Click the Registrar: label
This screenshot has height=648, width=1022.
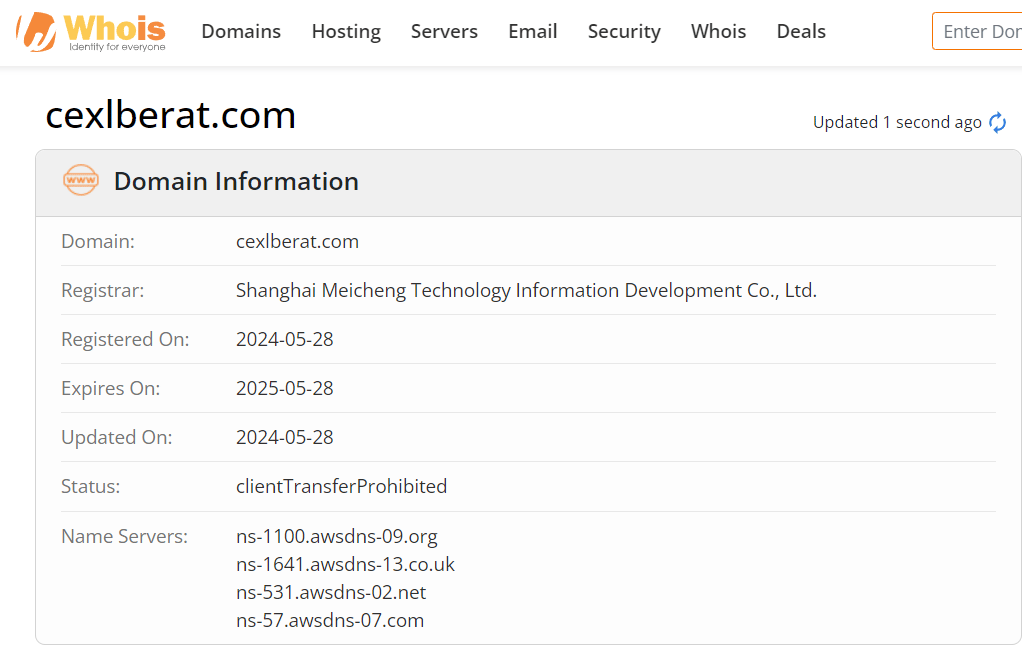pos(102,290)
